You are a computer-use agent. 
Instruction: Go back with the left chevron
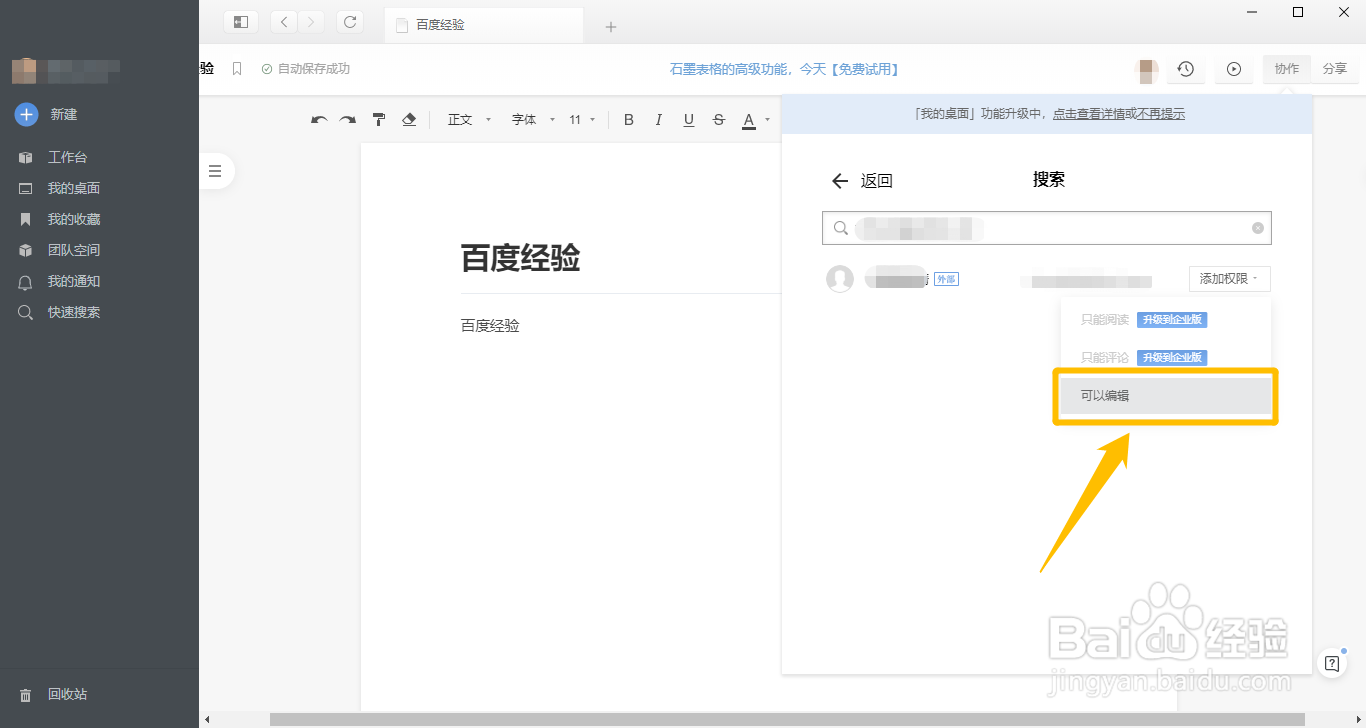tap(284, 22)
